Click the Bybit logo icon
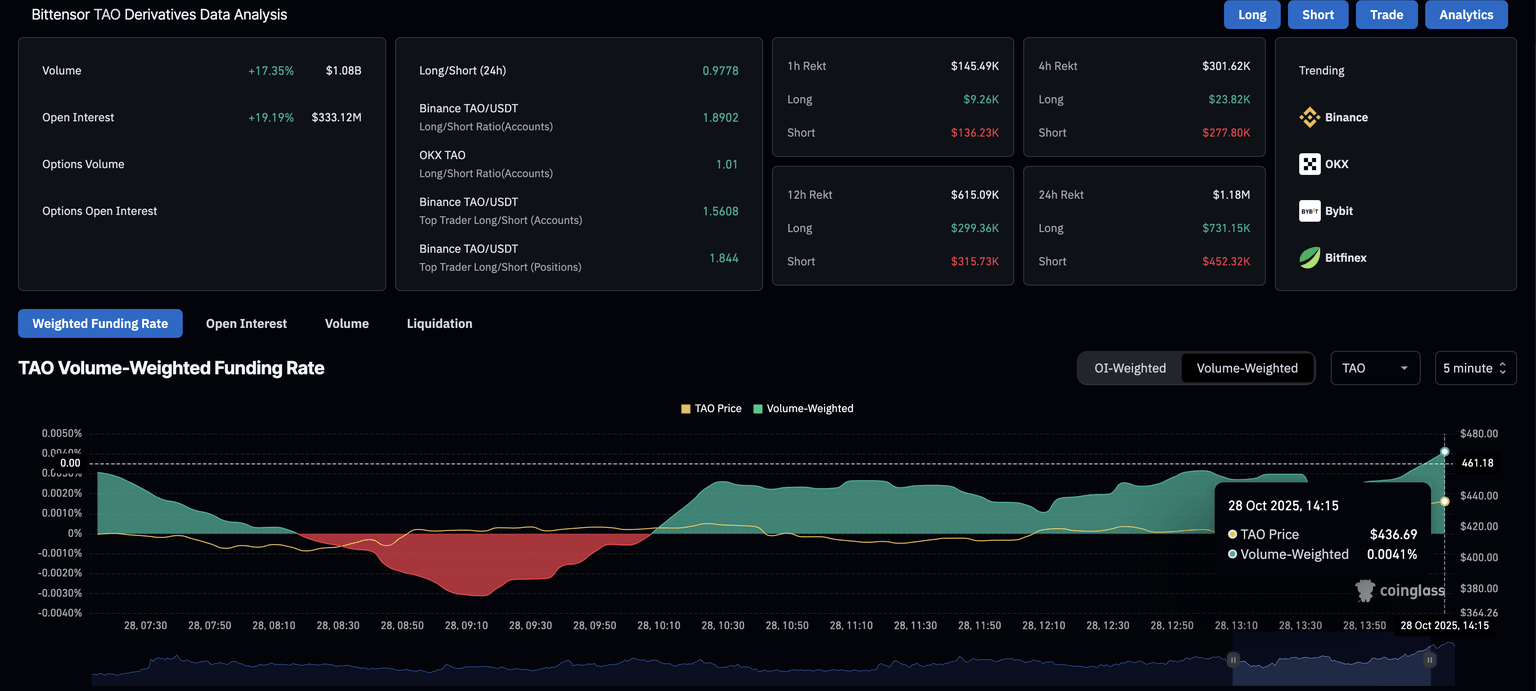Screen dimensions: 1536x691 (x=1309, y=211)
